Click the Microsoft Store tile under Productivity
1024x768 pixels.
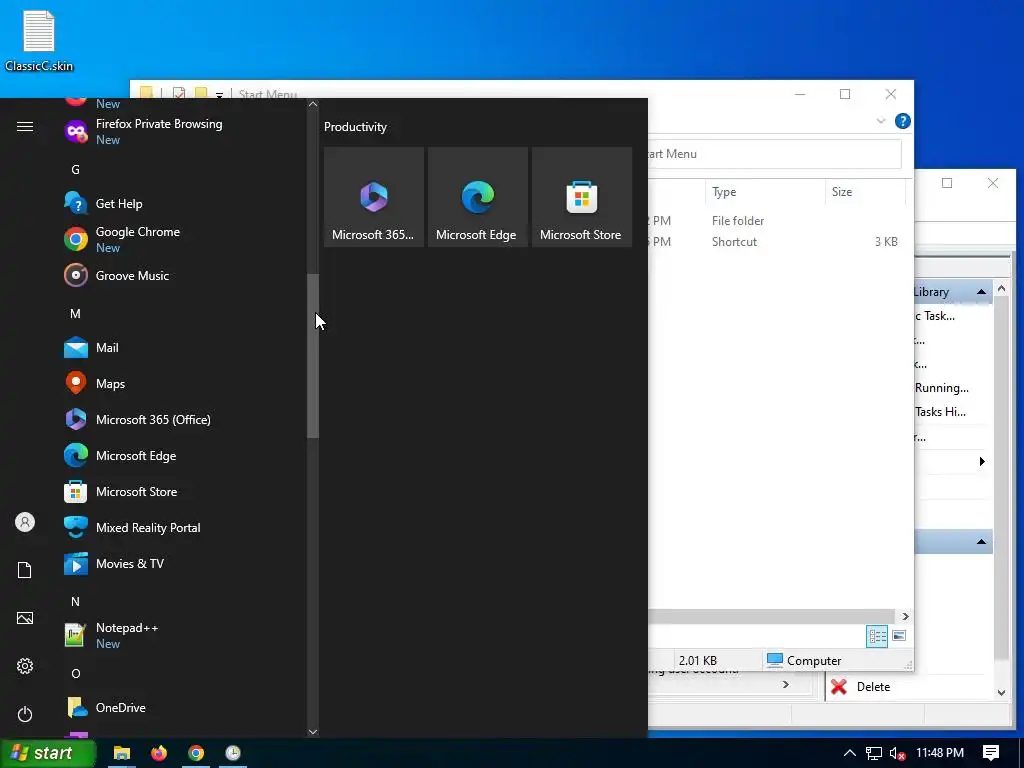581,197
